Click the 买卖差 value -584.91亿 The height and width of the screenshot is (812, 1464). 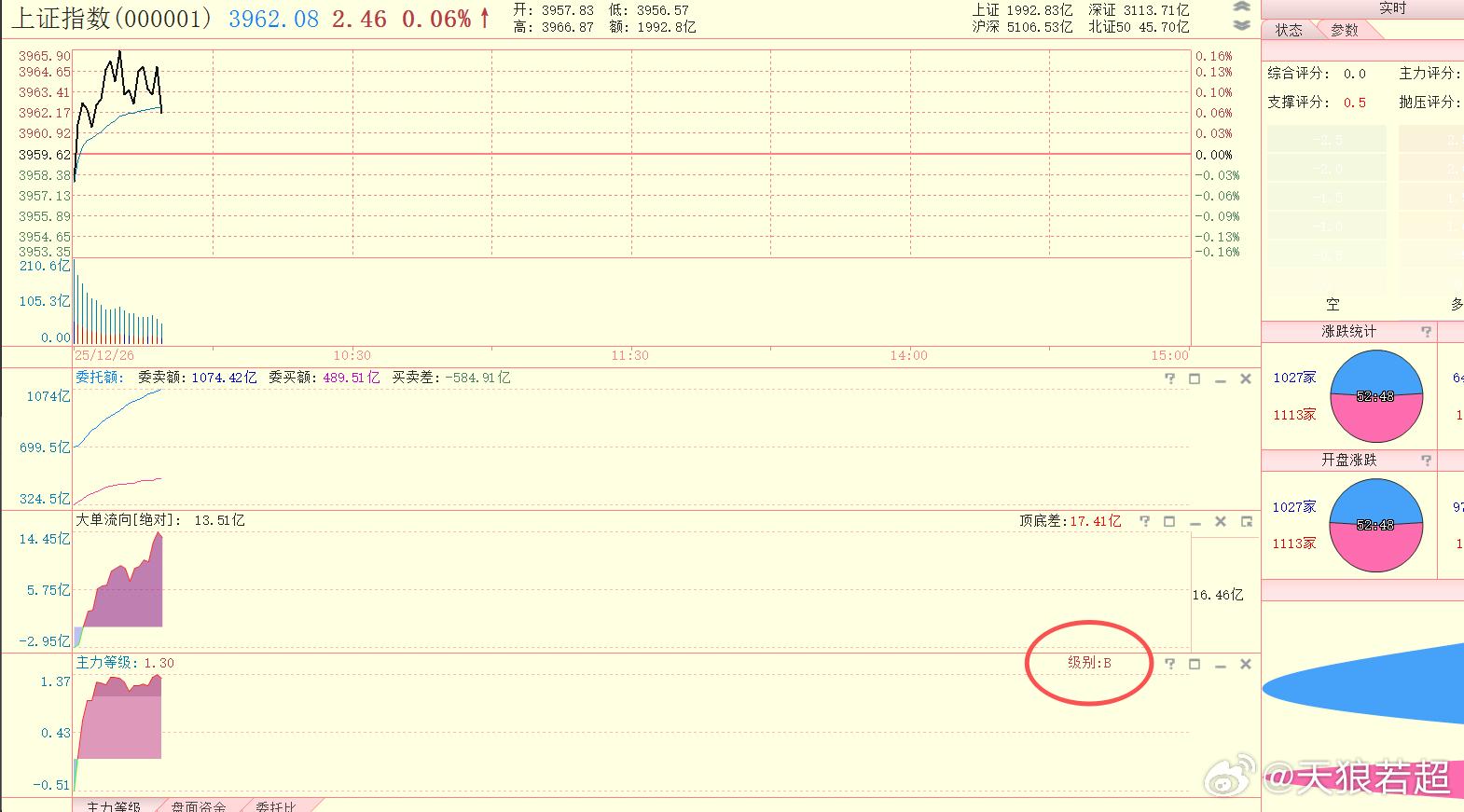click(477, 378)
